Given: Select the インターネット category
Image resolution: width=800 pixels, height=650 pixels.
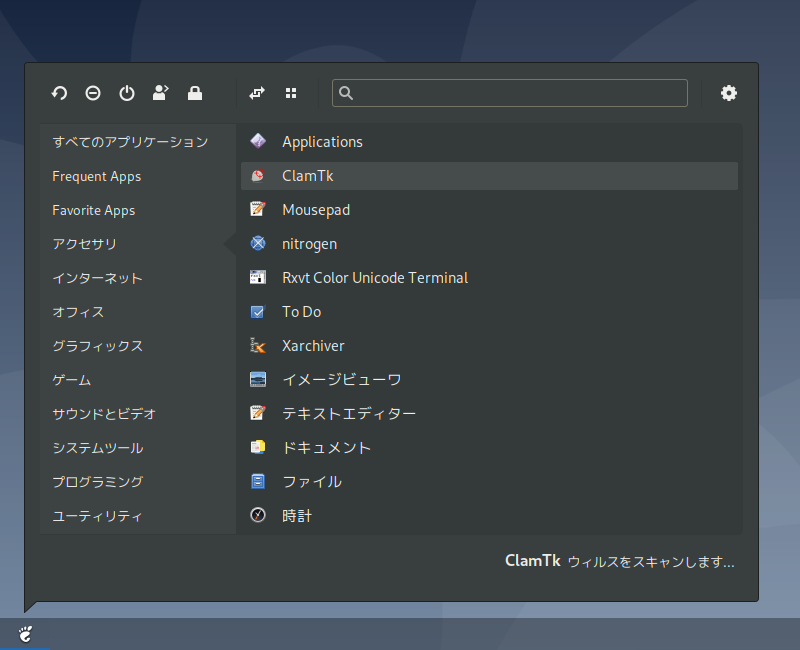Looking at the screenshot, I should (x=138, y=278).
